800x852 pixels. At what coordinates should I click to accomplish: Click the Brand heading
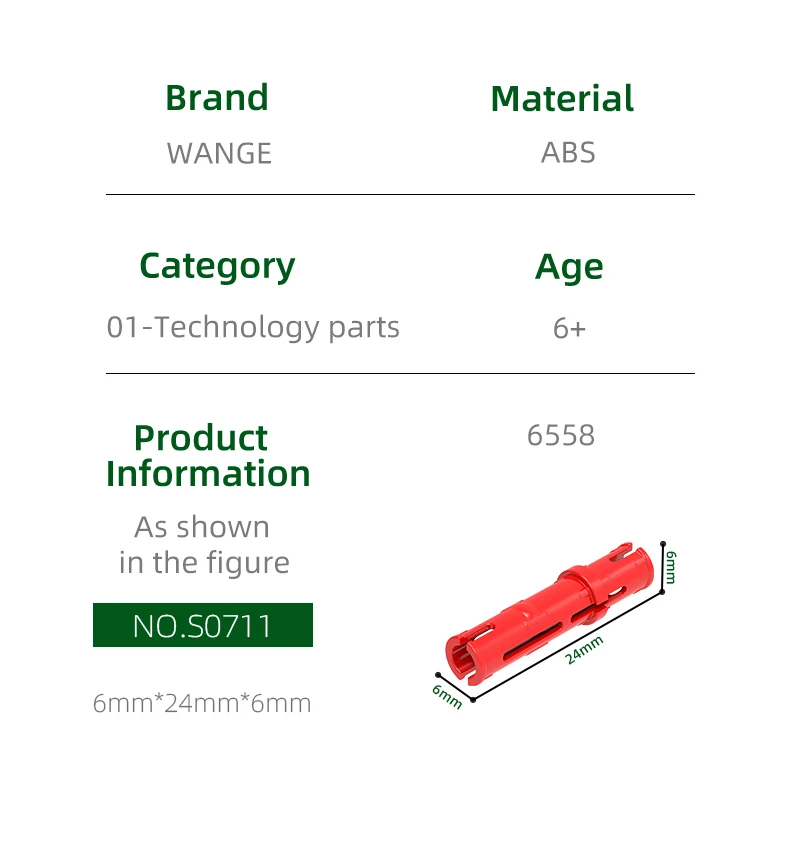(x=217, y=98)
